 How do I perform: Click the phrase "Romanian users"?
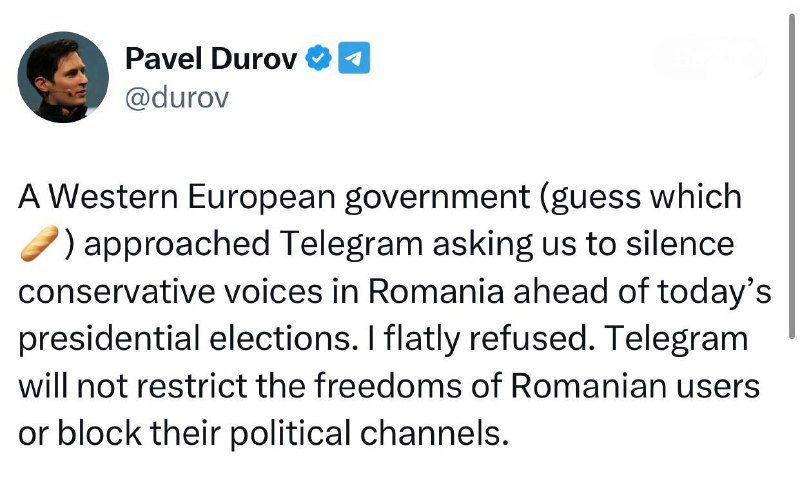point(635,385)
